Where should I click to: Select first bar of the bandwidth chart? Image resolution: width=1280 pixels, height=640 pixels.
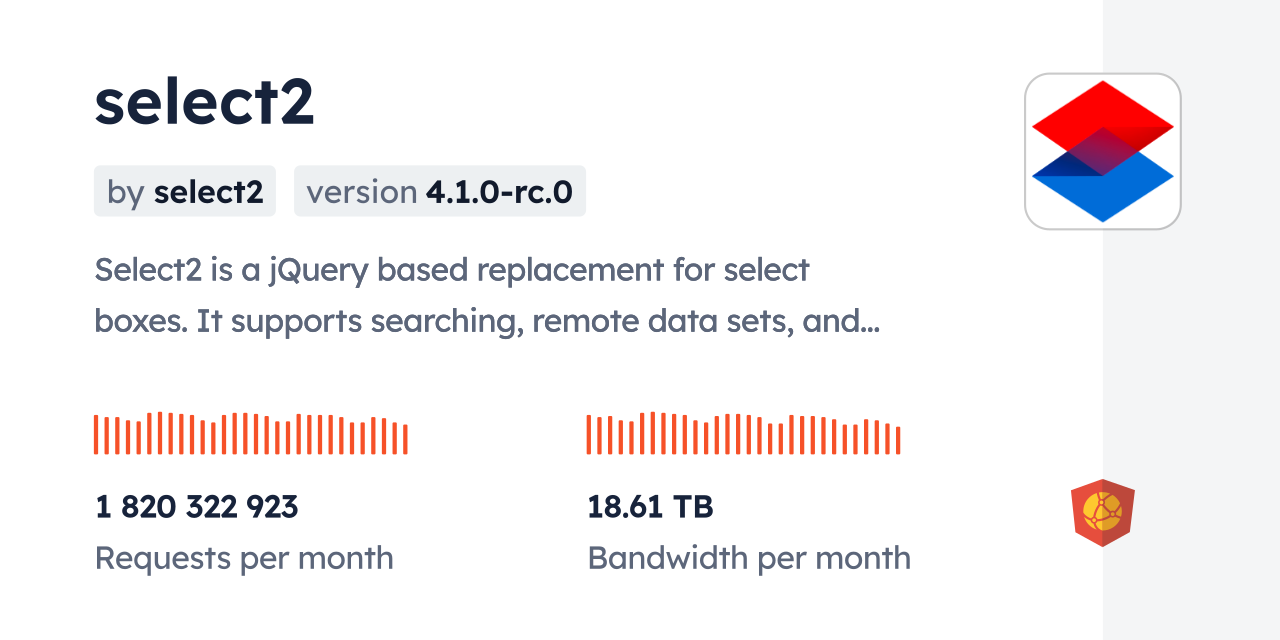[x=589, y=435]
